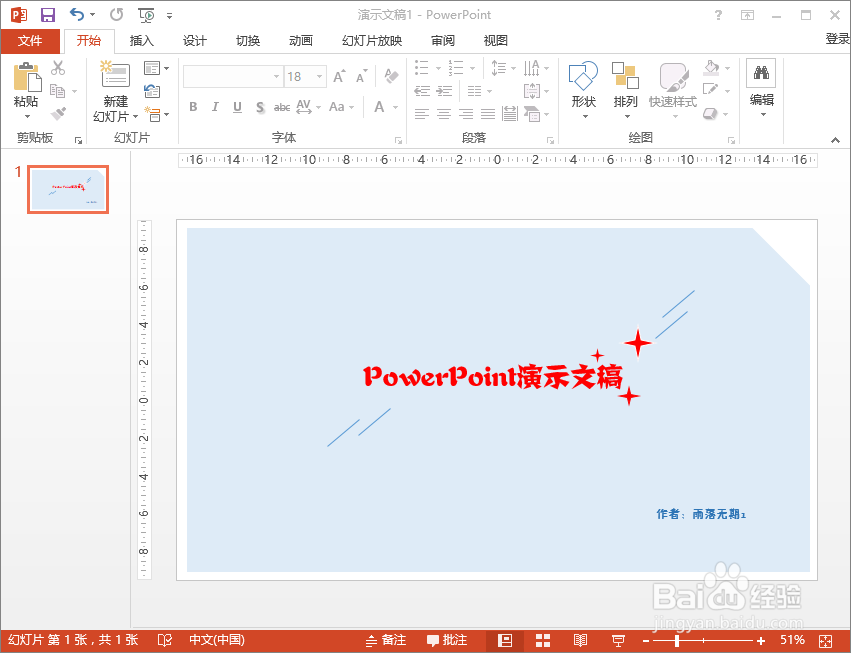The width and height of the screenshot is (851, 653).
Task: Insert a shape from Shapes gallery
Action: (583, 90)
